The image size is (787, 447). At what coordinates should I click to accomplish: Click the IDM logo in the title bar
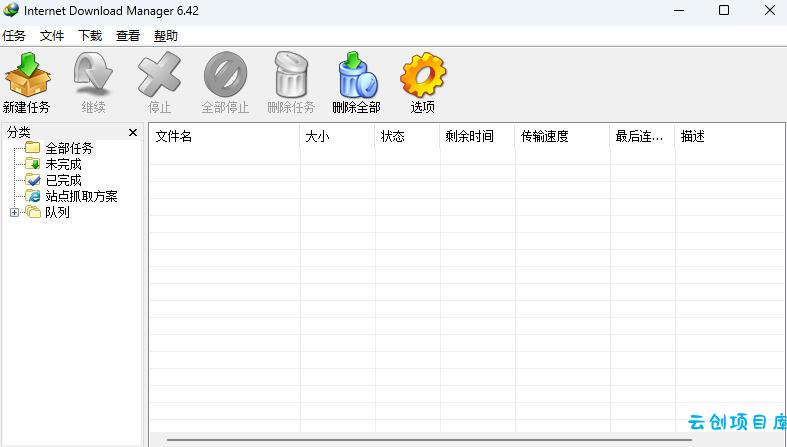tap(11, 10)
